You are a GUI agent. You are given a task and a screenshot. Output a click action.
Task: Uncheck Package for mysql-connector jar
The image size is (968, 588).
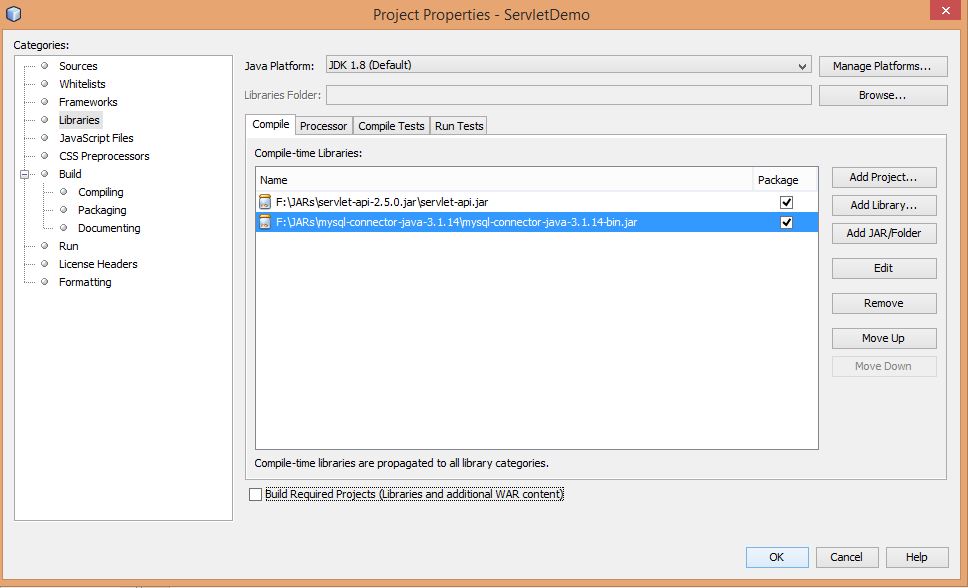786,222
